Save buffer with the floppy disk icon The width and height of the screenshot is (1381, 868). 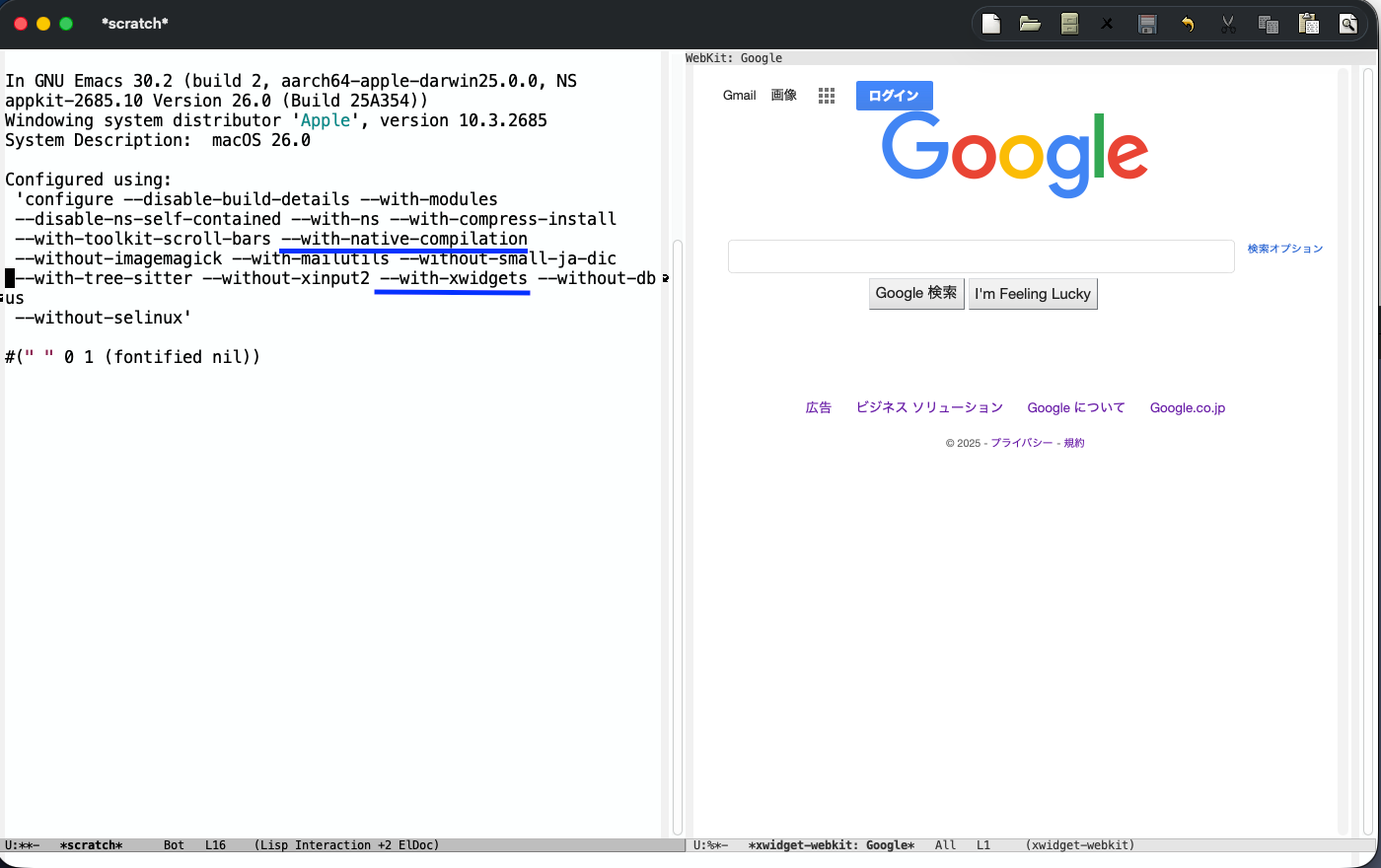[x=1147, y=24]
